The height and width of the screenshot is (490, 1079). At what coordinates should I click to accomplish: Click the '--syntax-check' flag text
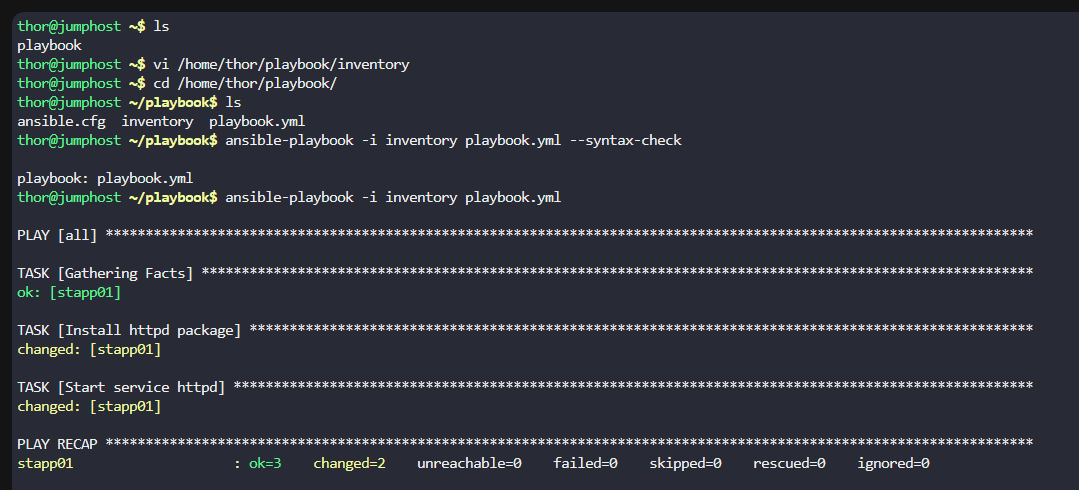[626, 140]
